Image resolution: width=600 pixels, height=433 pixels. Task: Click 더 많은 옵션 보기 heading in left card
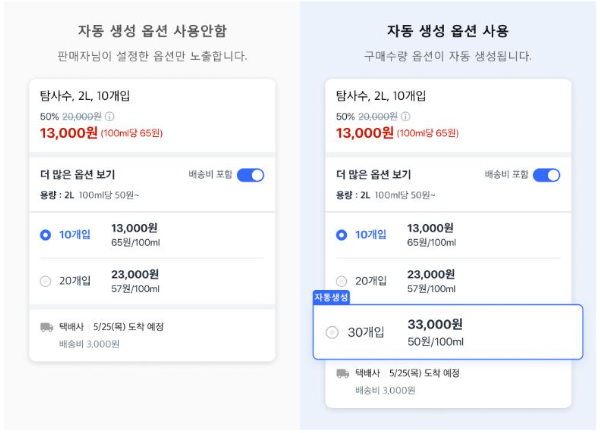77,175
